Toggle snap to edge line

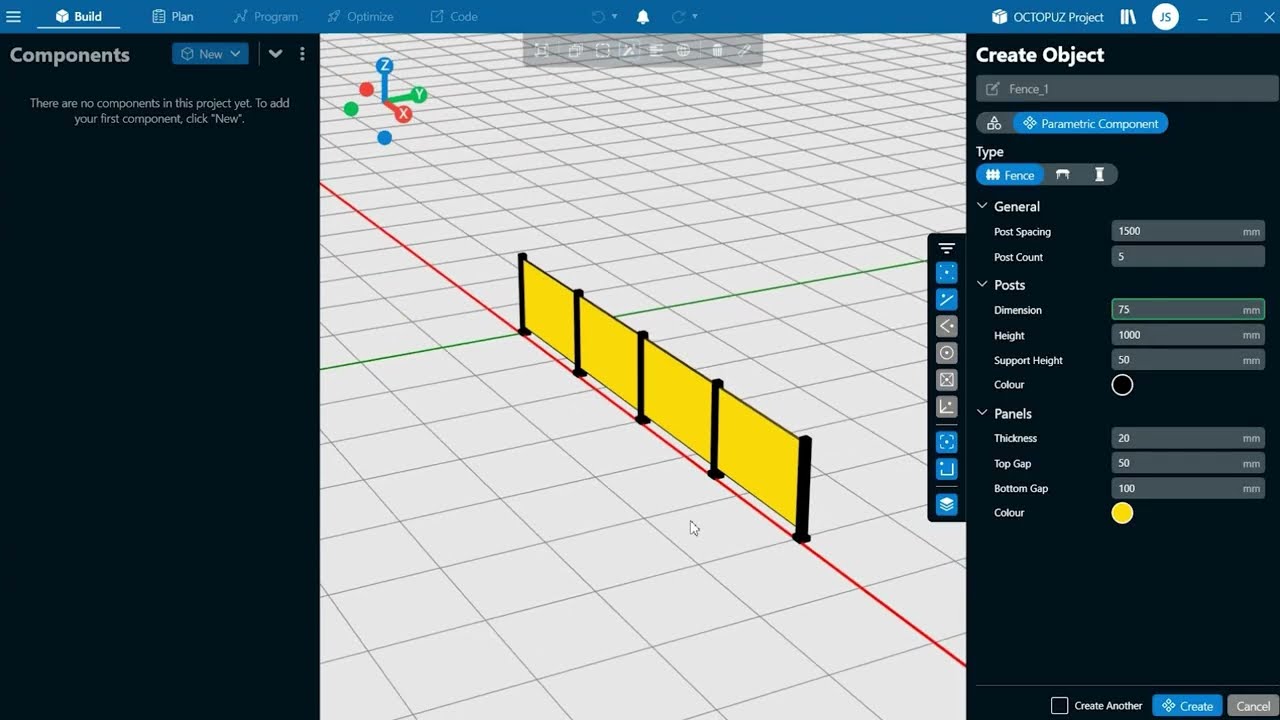click(947, 299)
